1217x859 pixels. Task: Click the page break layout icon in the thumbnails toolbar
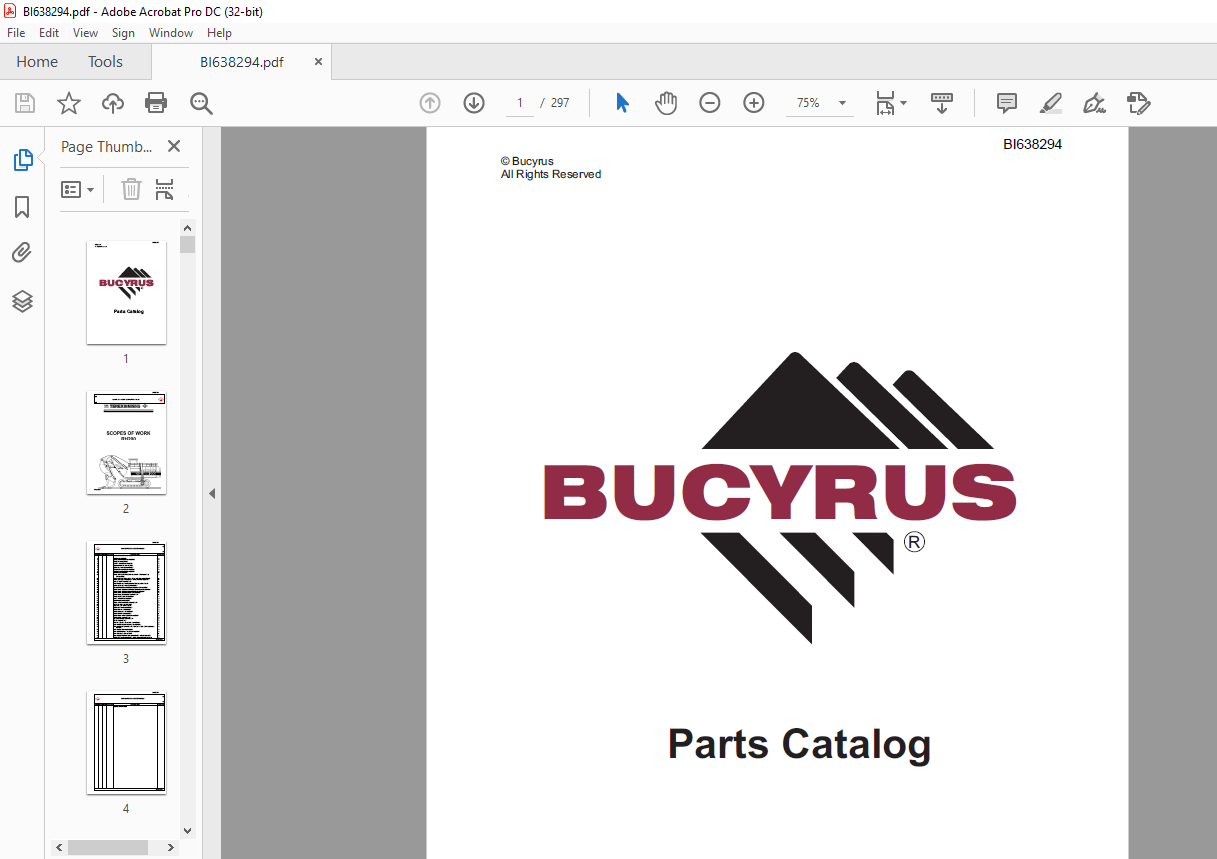165,189
